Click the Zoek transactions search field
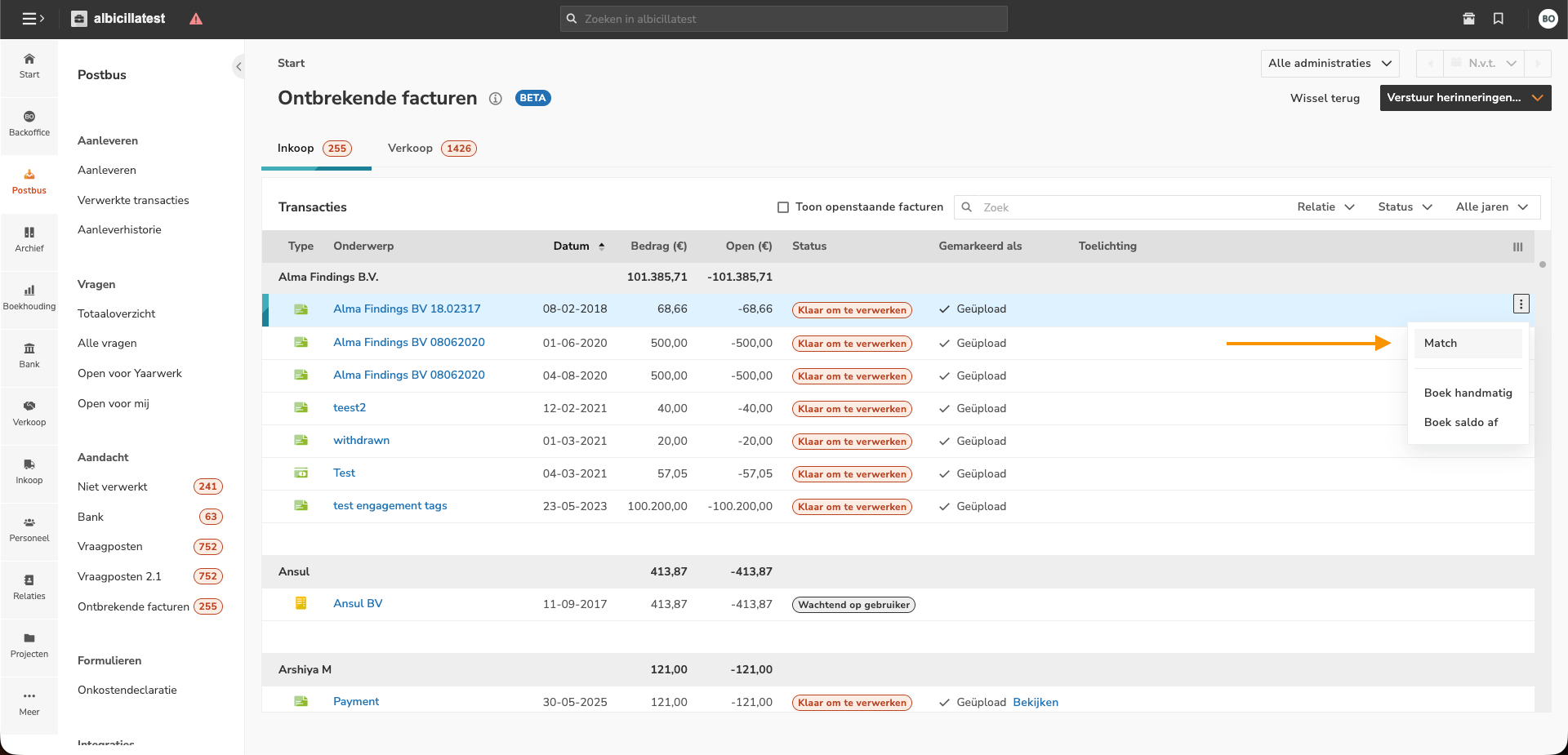The width and height of the screenshot is (1568, 755). [x=1127, y=207]
